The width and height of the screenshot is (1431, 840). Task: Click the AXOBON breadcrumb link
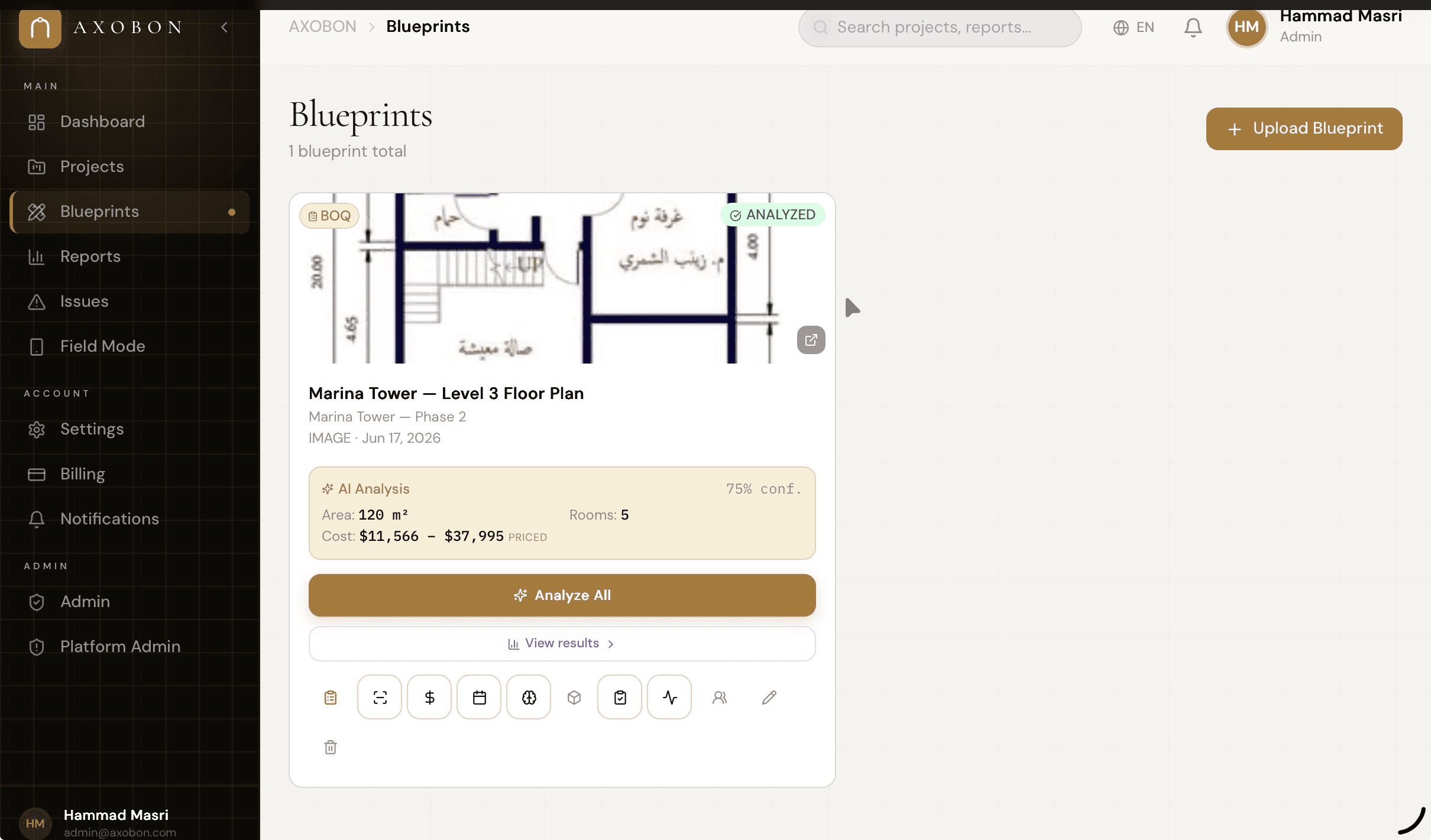[x=322, y=27]
